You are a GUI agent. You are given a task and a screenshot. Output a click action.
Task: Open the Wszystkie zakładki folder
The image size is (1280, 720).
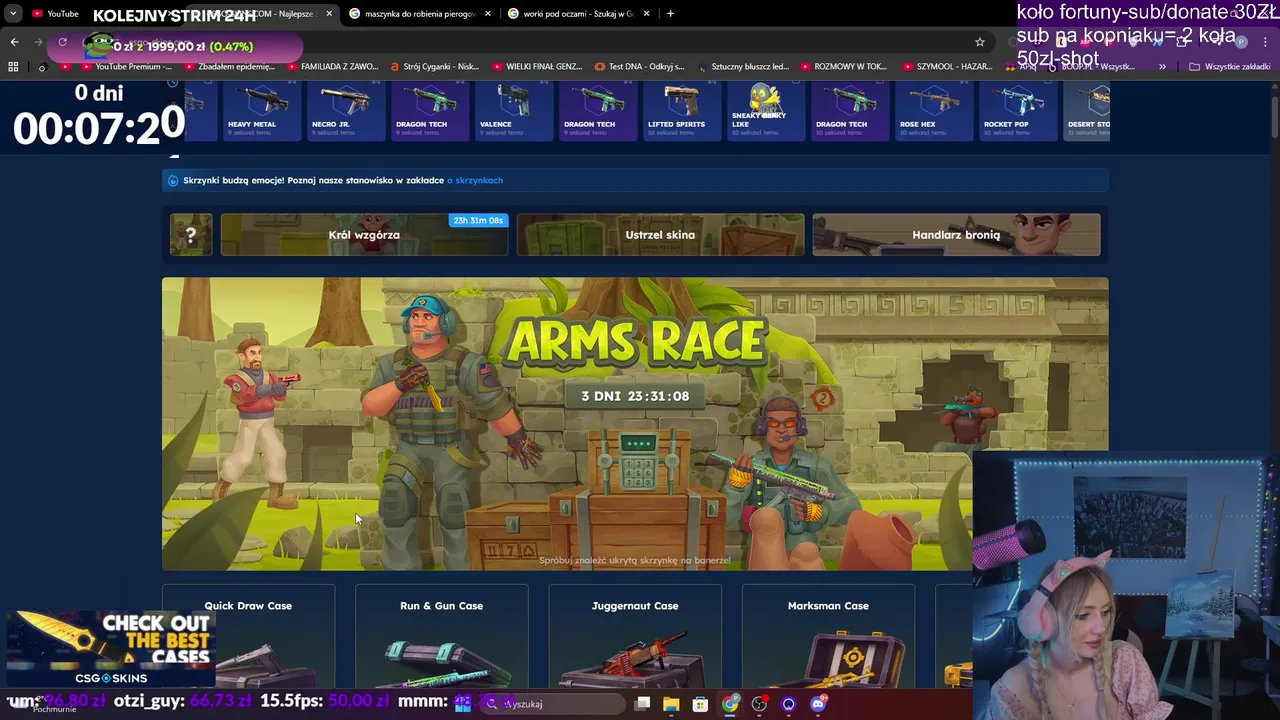tap(1230, 67)
